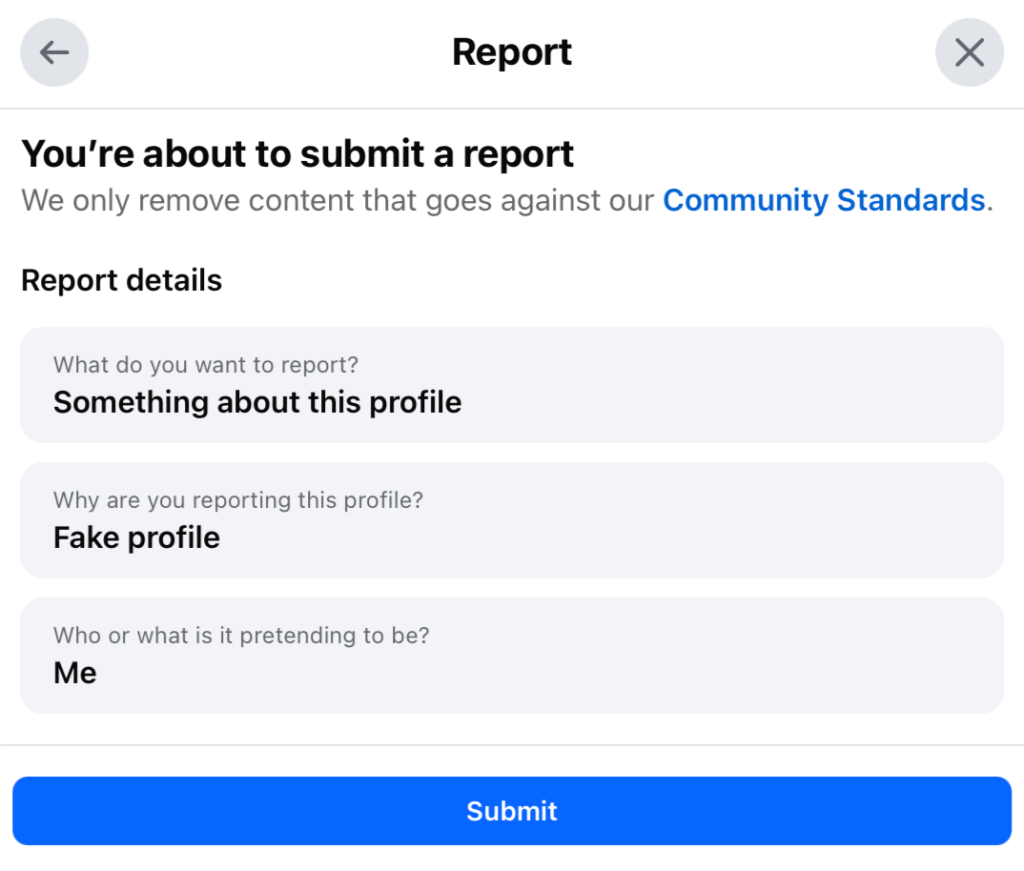Click the 'What do you want to report?' section
Screen dimensions: 1024x871
click(512, 385)
